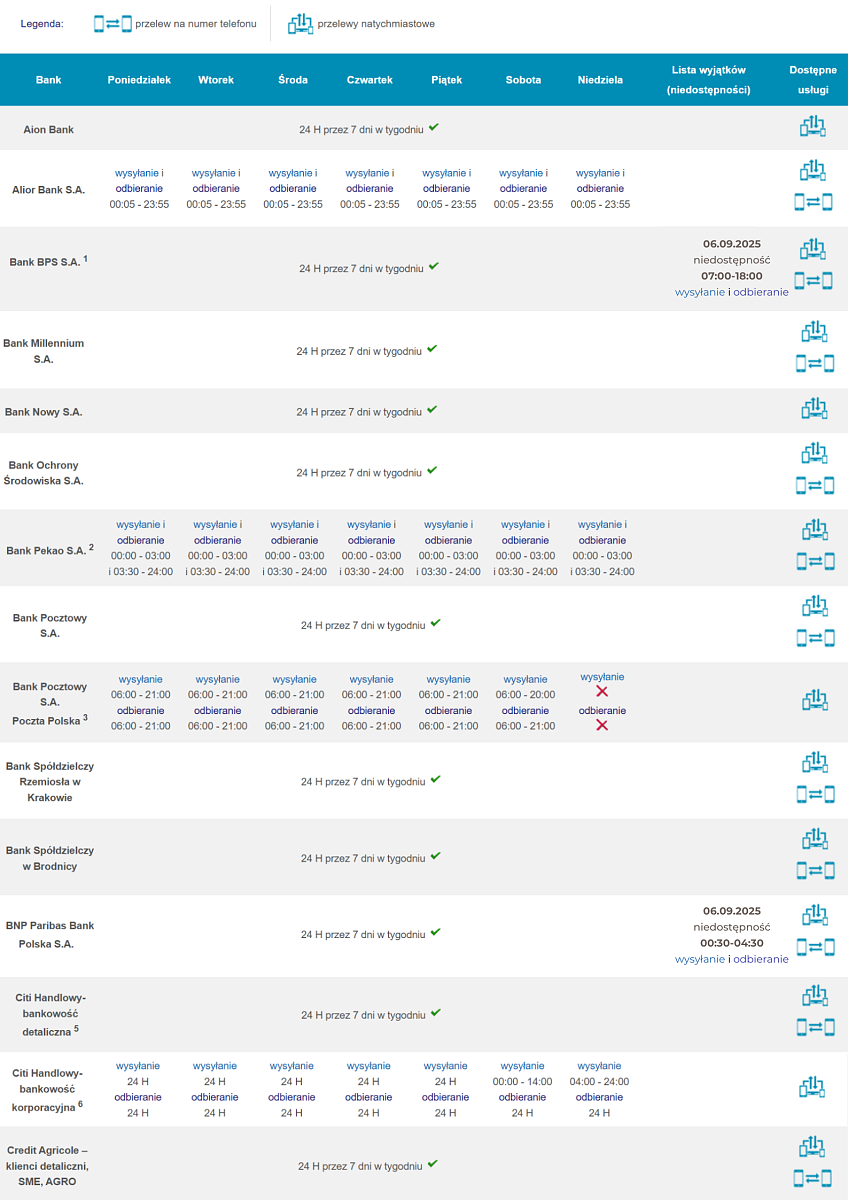Click BNP Paribas phone transfer icon
Screen dimensions: 848x1200
[x=814, y=946]
